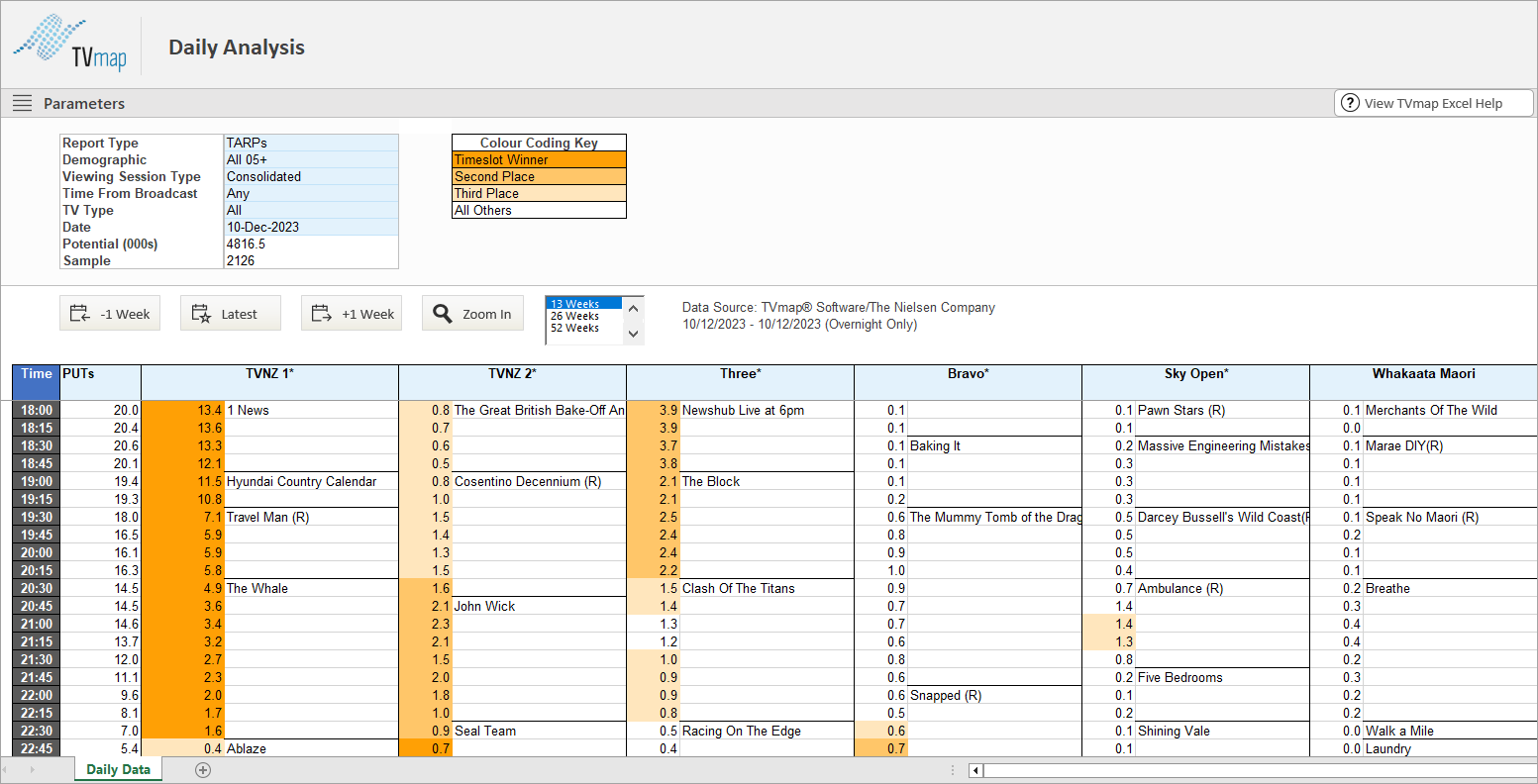
Task: Select 13 Weeks in the list
Action: point(584,304)
